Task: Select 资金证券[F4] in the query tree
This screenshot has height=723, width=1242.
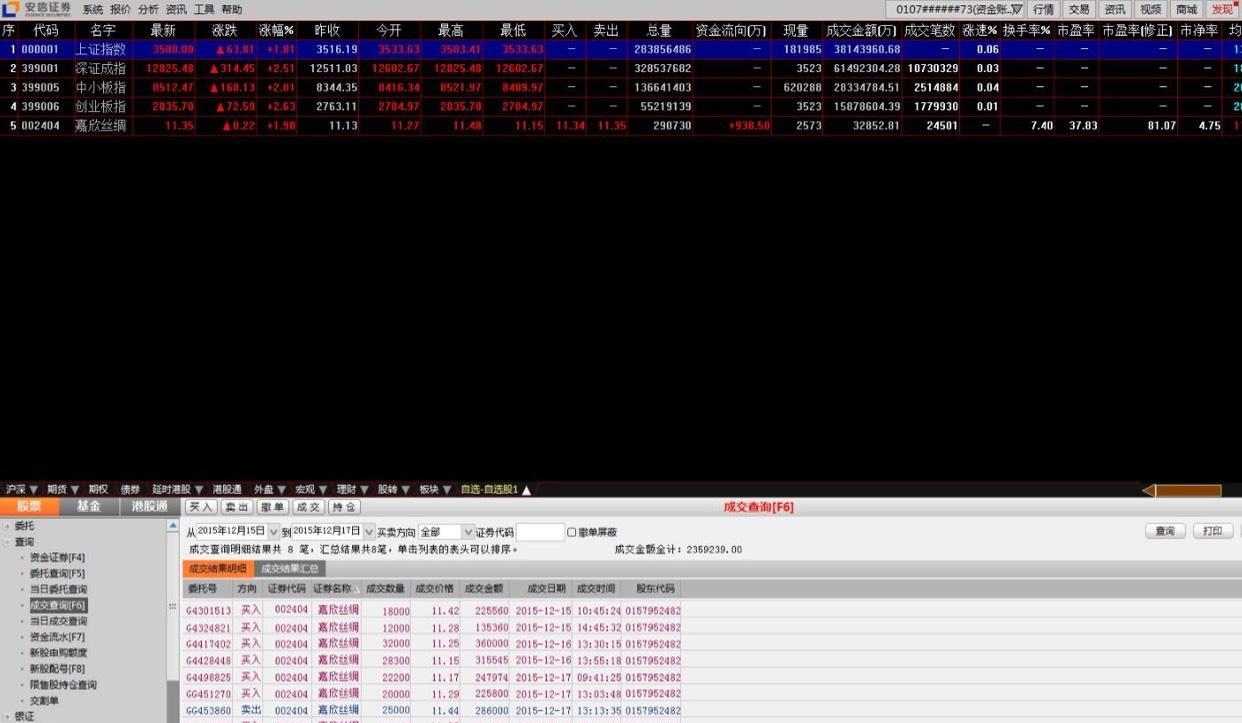Action: [x=57, y=558]
